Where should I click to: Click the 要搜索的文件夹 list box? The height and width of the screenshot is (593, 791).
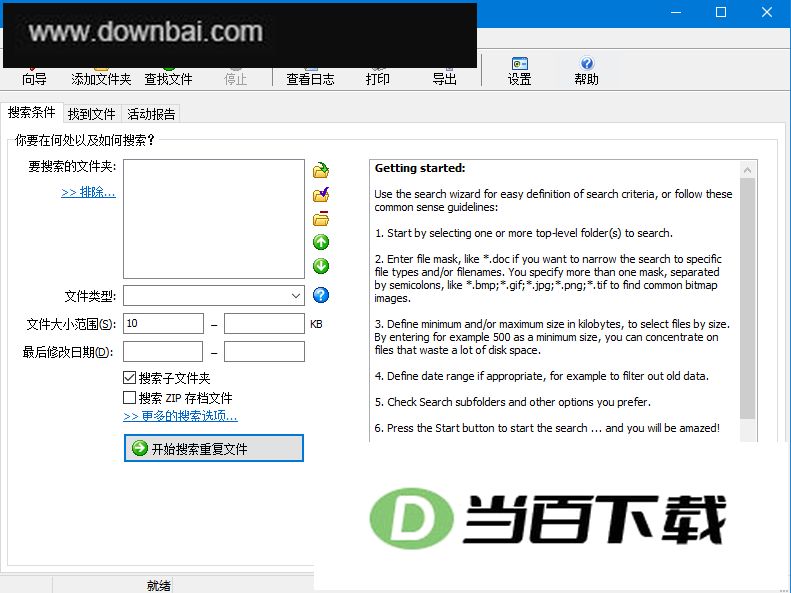[214, 219]
